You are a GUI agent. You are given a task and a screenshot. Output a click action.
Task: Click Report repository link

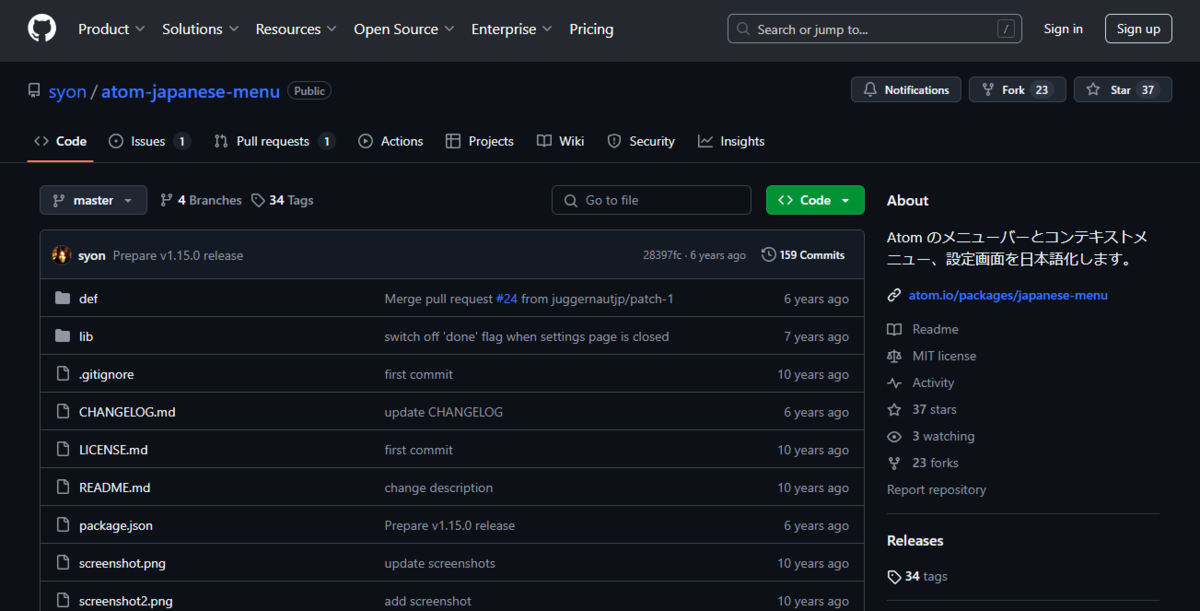pos(936,490)
